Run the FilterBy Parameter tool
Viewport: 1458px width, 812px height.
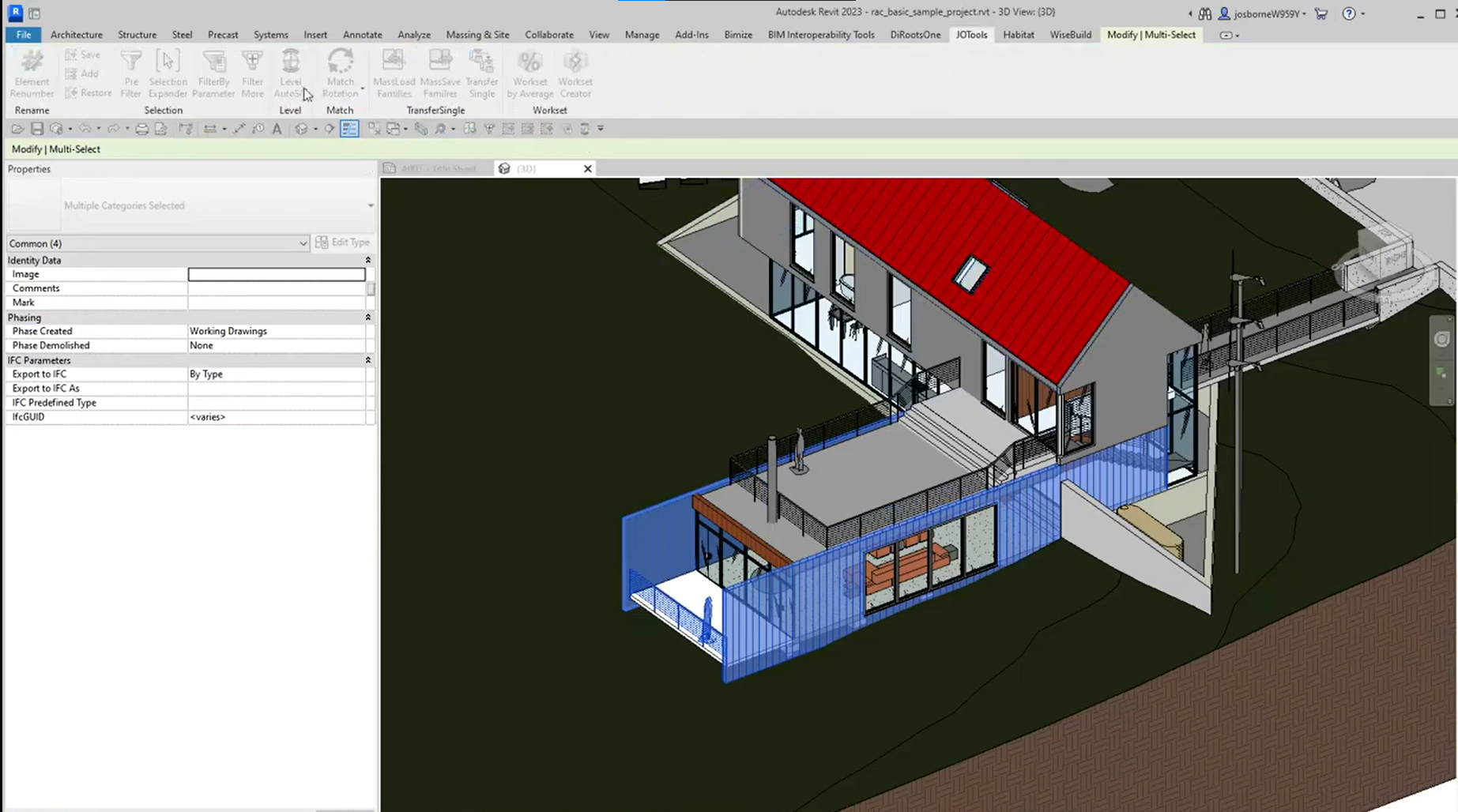[x=213, y=74]
